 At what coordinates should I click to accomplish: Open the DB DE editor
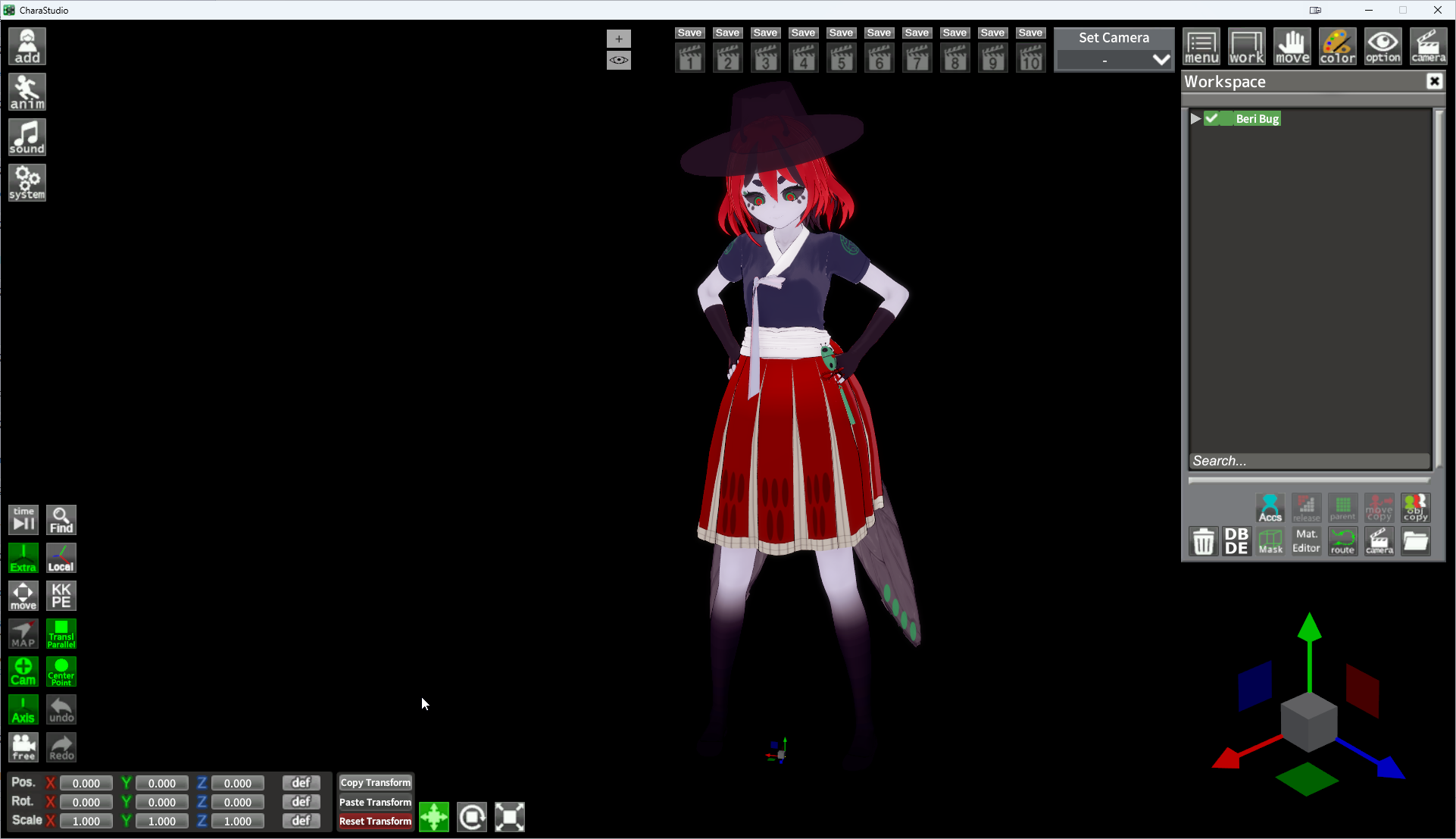point(1236,542)
